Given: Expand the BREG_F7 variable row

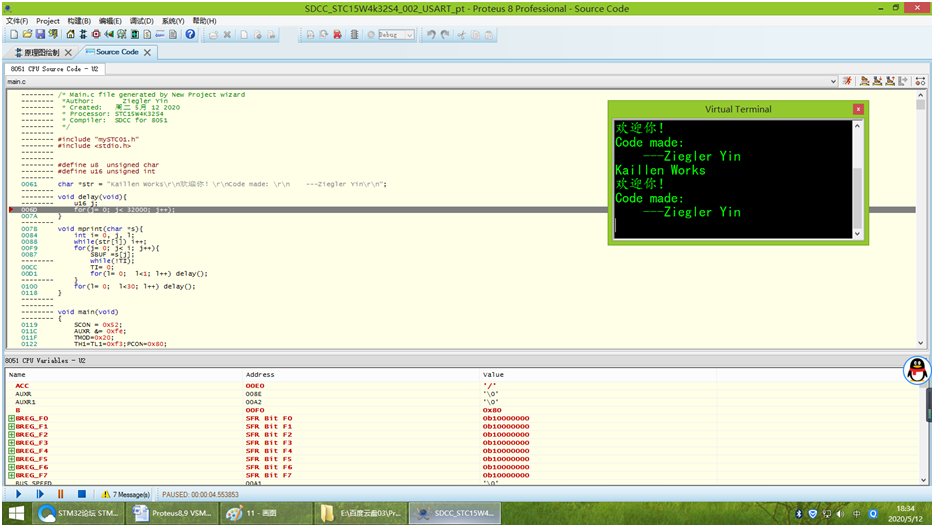Looking at the screenshot, I should coord(11,475).
